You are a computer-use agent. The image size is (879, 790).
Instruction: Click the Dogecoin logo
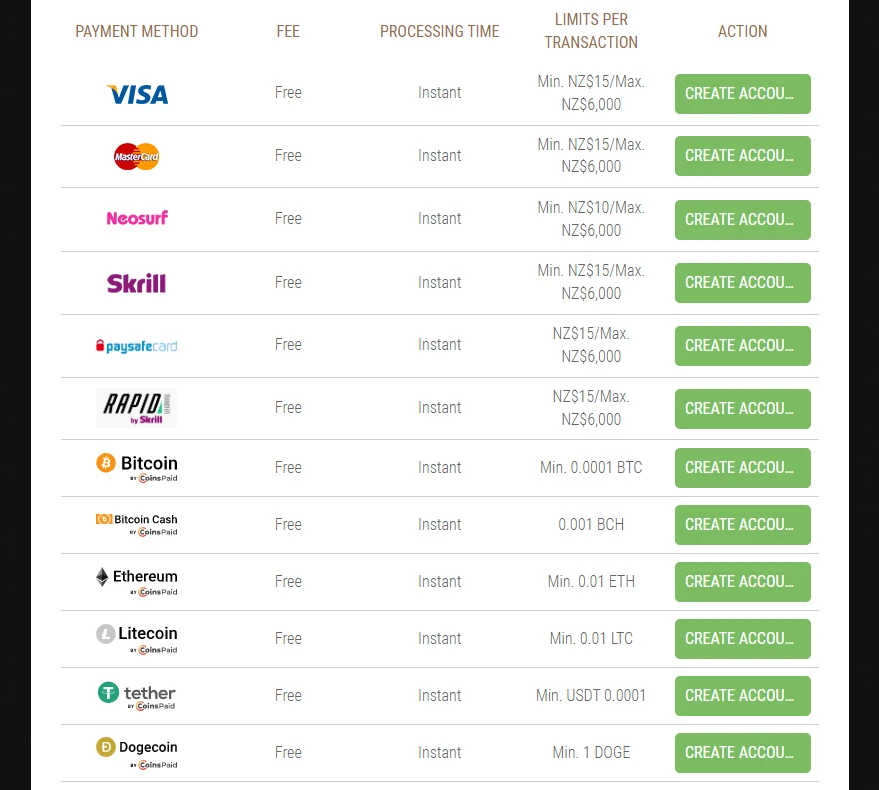point(137,751)
